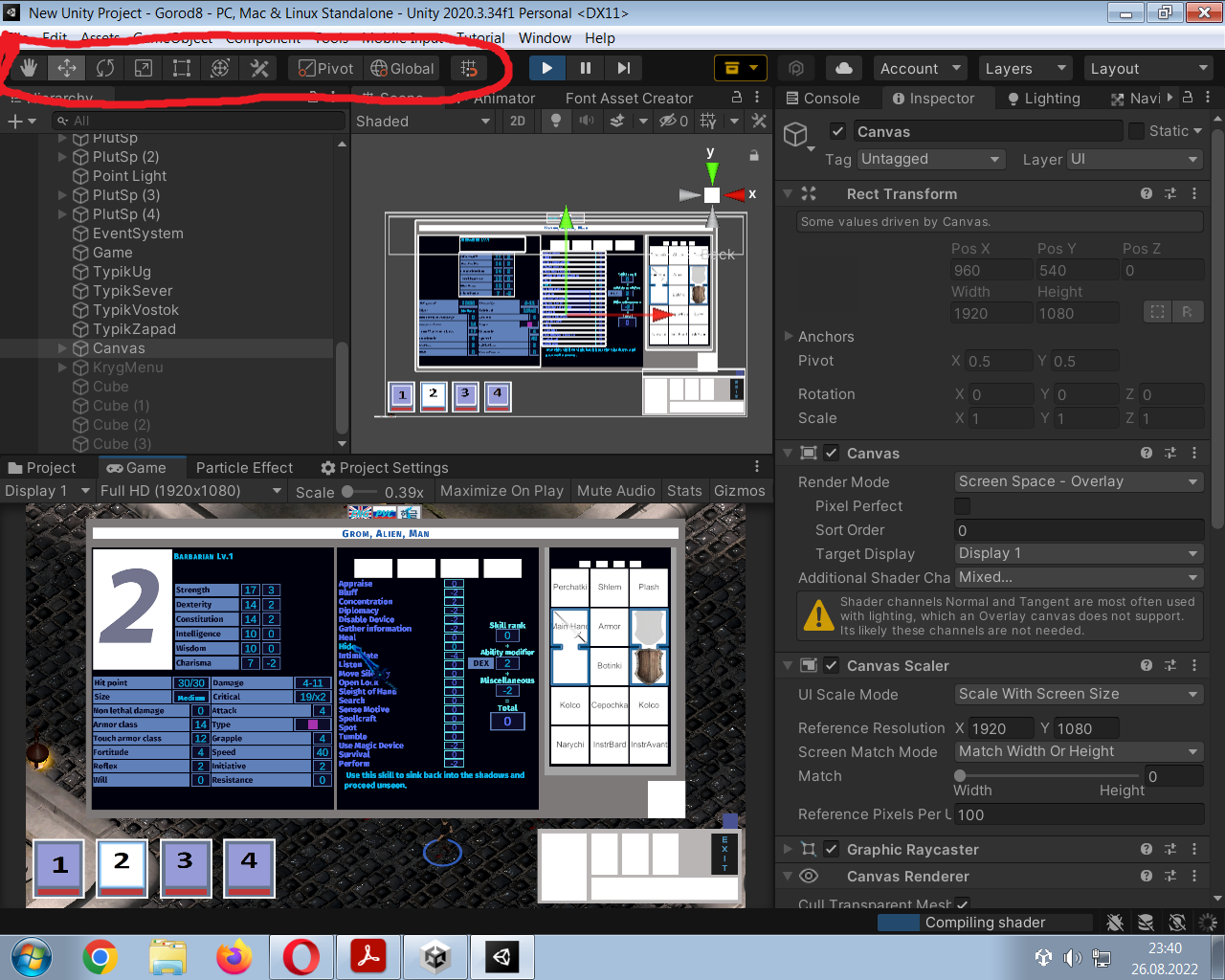Open the Shaded draw mode dropdown
Screen dimensions: 1225x980
pos(423,121)
